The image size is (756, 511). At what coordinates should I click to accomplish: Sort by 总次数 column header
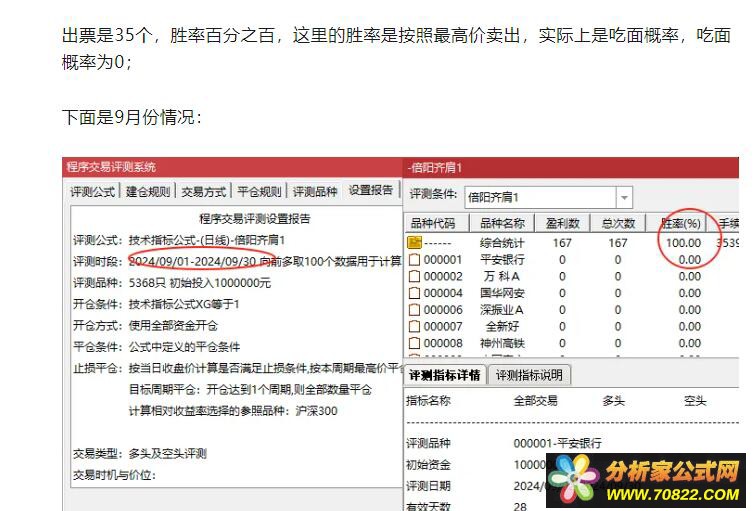tap(618, 223)
